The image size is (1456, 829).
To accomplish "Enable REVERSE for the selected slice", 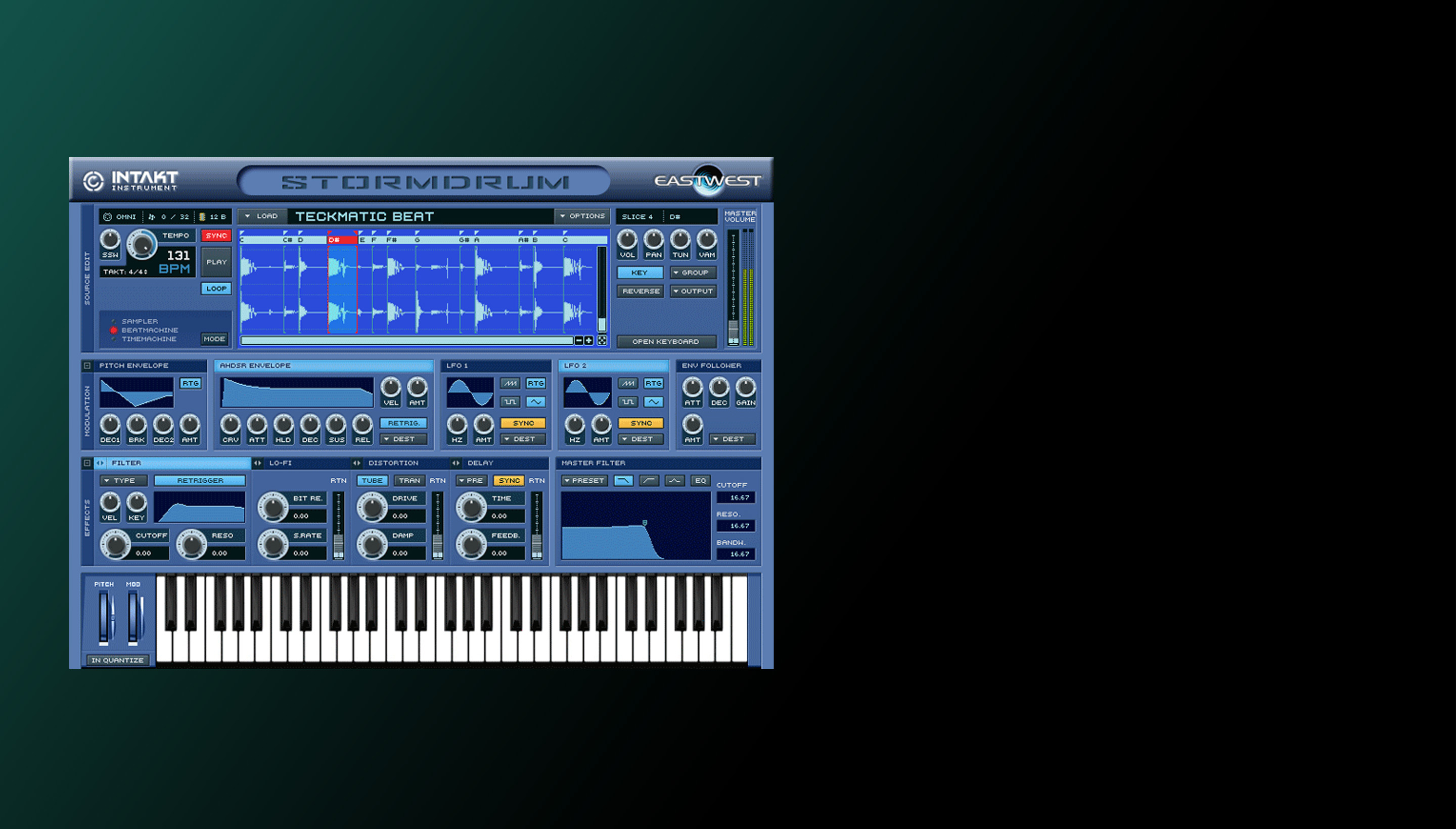I will [640, 291].
